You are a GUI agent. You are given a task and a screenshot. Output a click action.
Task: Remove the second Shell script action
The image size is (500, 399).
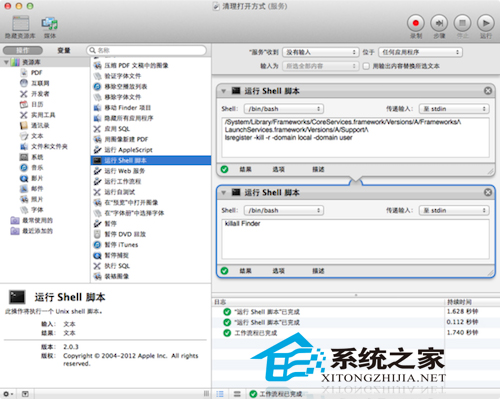point(488,192)
